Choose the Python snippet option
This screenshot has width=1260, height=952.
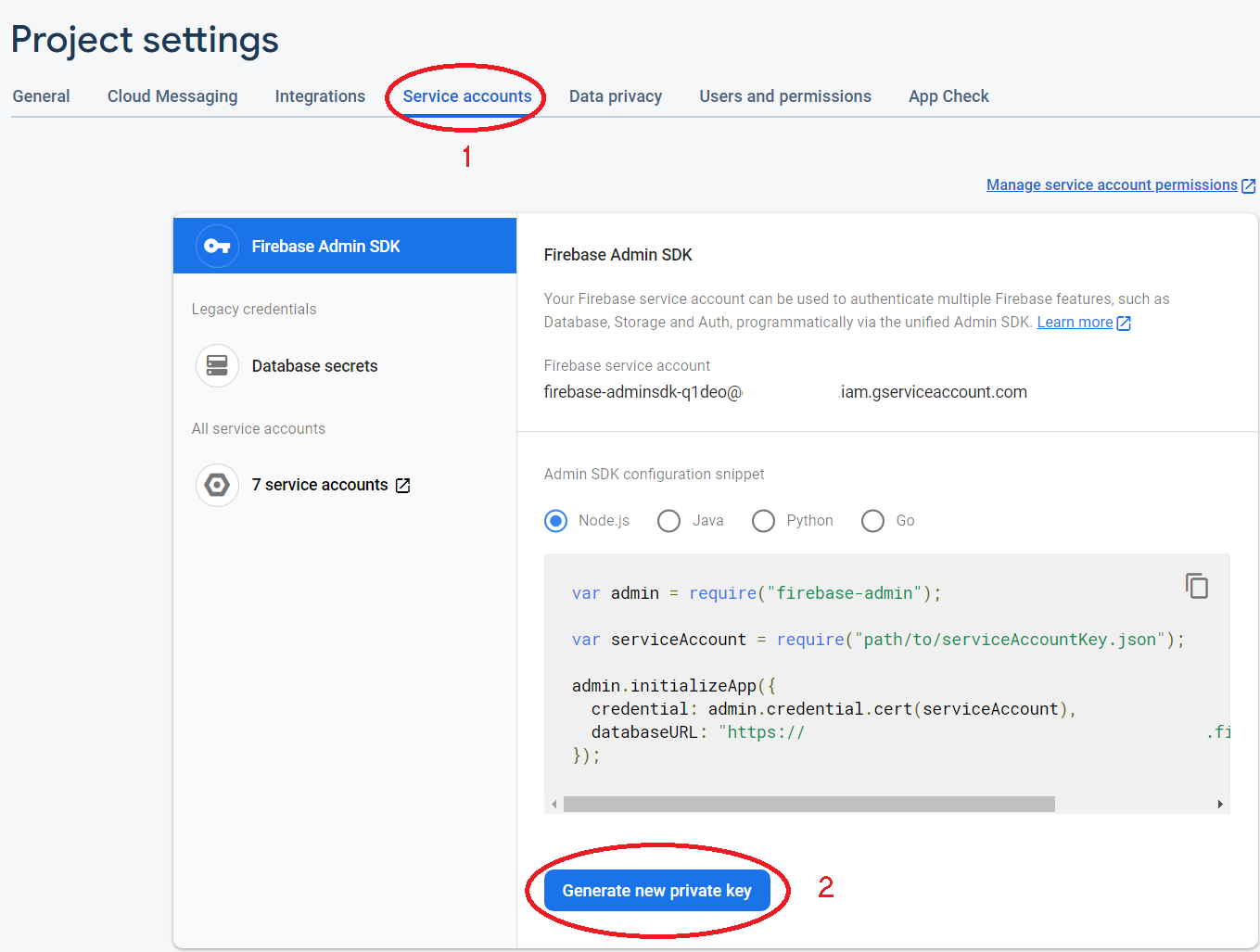coord(763,521)
